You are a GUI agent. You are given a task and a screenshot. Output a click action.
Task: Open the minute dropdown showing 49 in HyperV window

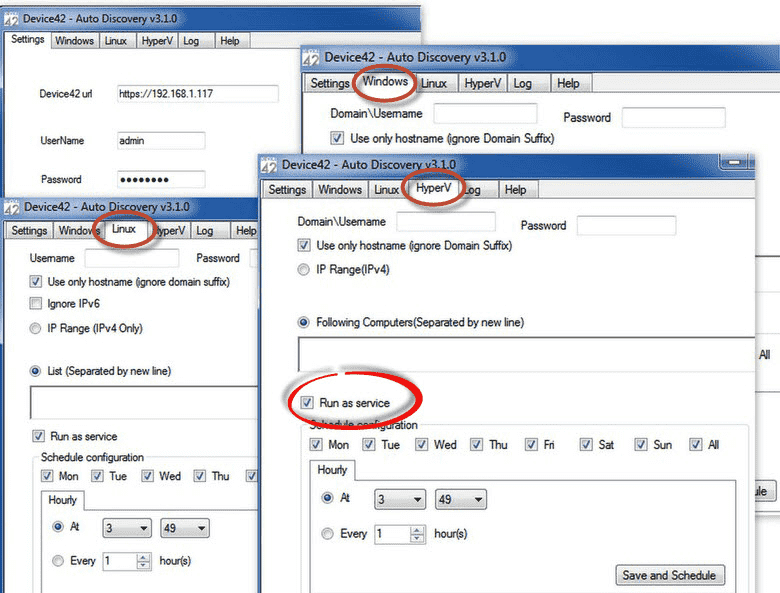461,499
